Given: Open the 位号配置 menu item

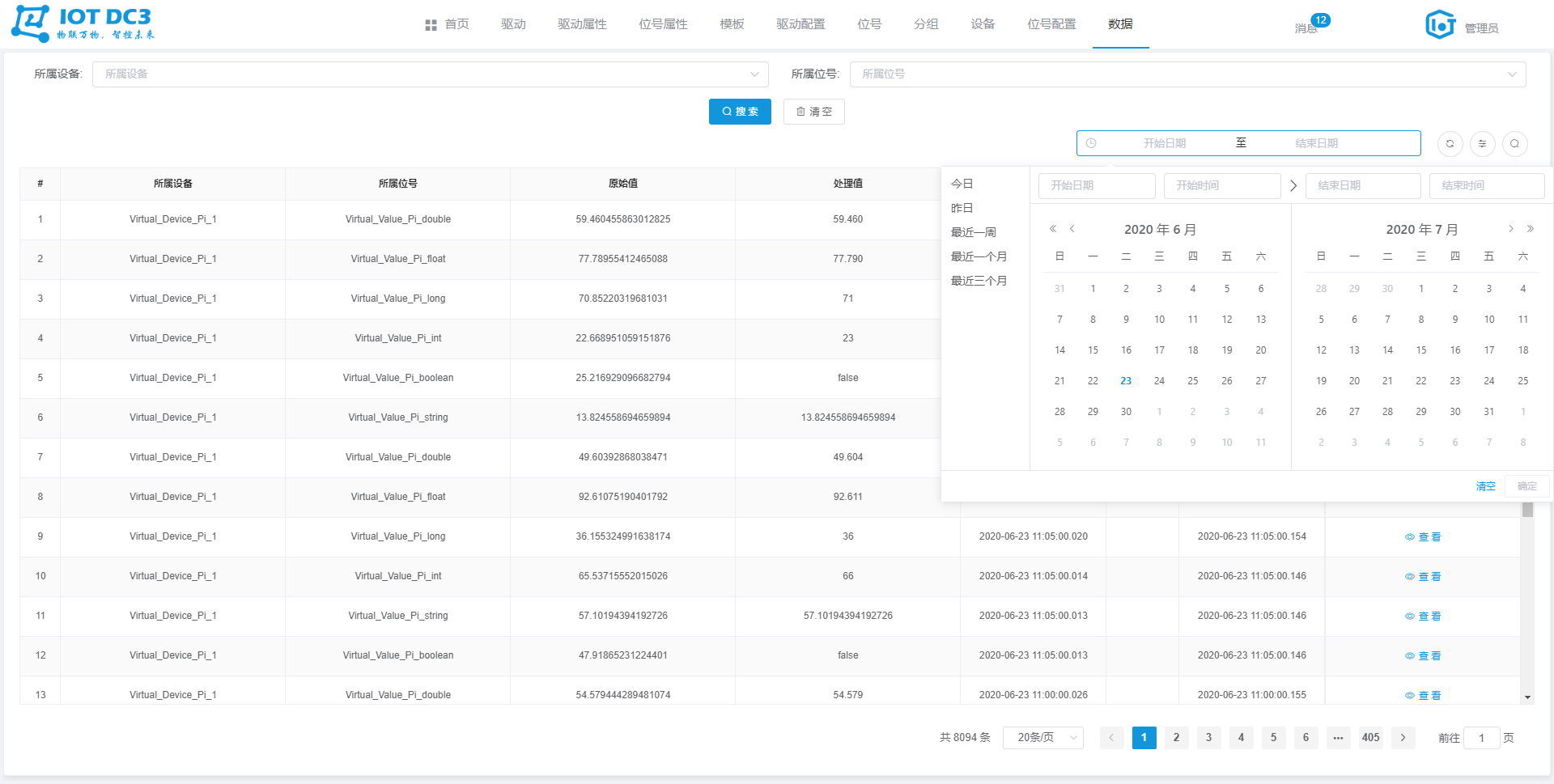Looking at the screenshot, I should 1051,24.
